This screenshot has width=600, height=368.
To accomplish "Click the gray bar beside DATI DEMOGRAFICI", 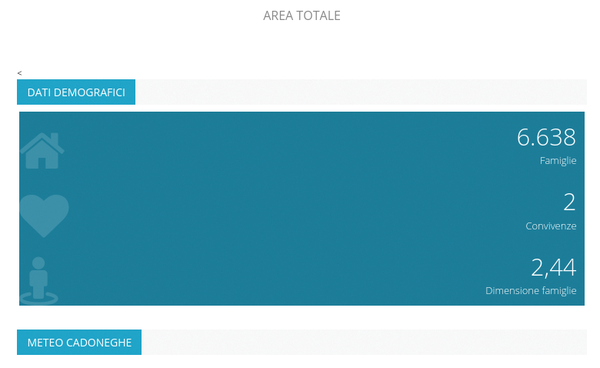I will click(x=361, y=92).
